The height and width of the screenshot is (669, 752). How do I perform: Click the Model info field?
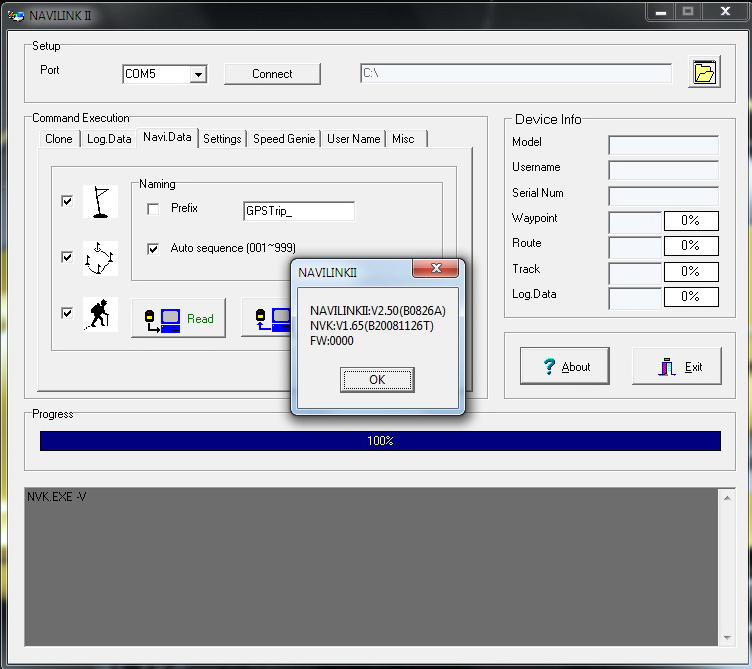663,145
